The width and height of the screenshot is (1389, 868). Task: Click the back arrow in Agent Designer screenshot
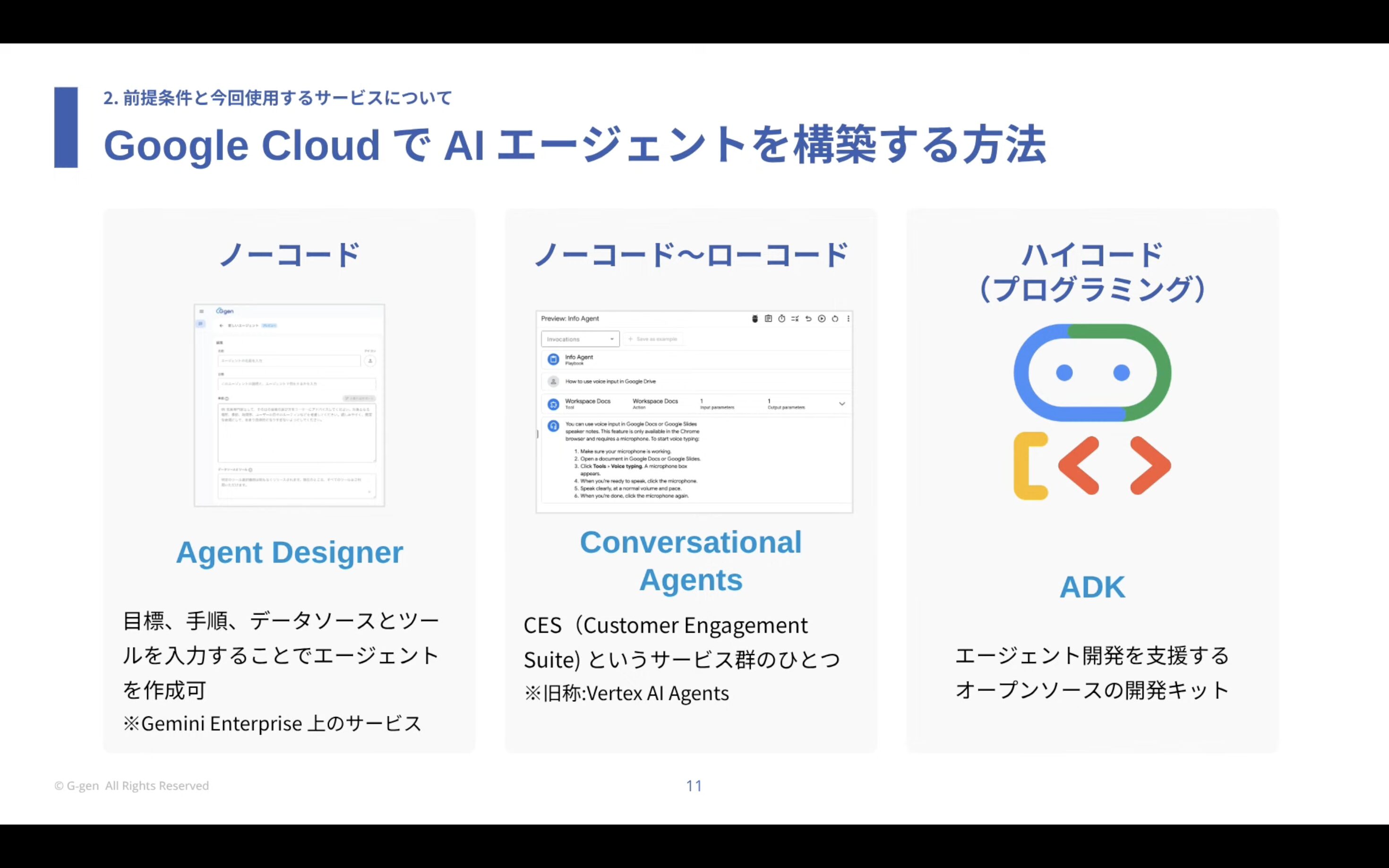pos(221,325)
